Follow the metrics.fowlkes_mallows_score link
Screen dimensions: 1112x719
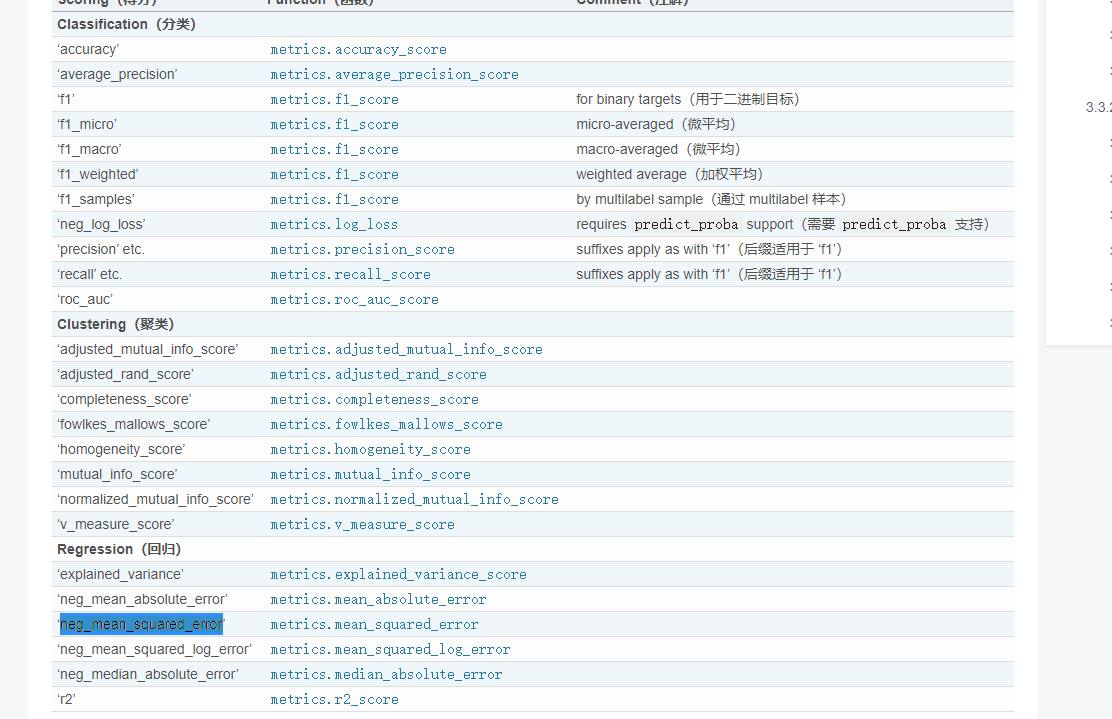386,425
